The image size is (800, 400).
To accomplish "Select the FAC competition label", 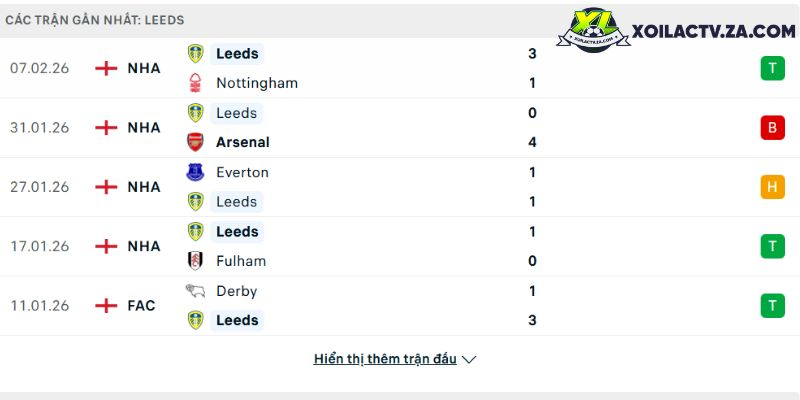I will pos(142,306).
